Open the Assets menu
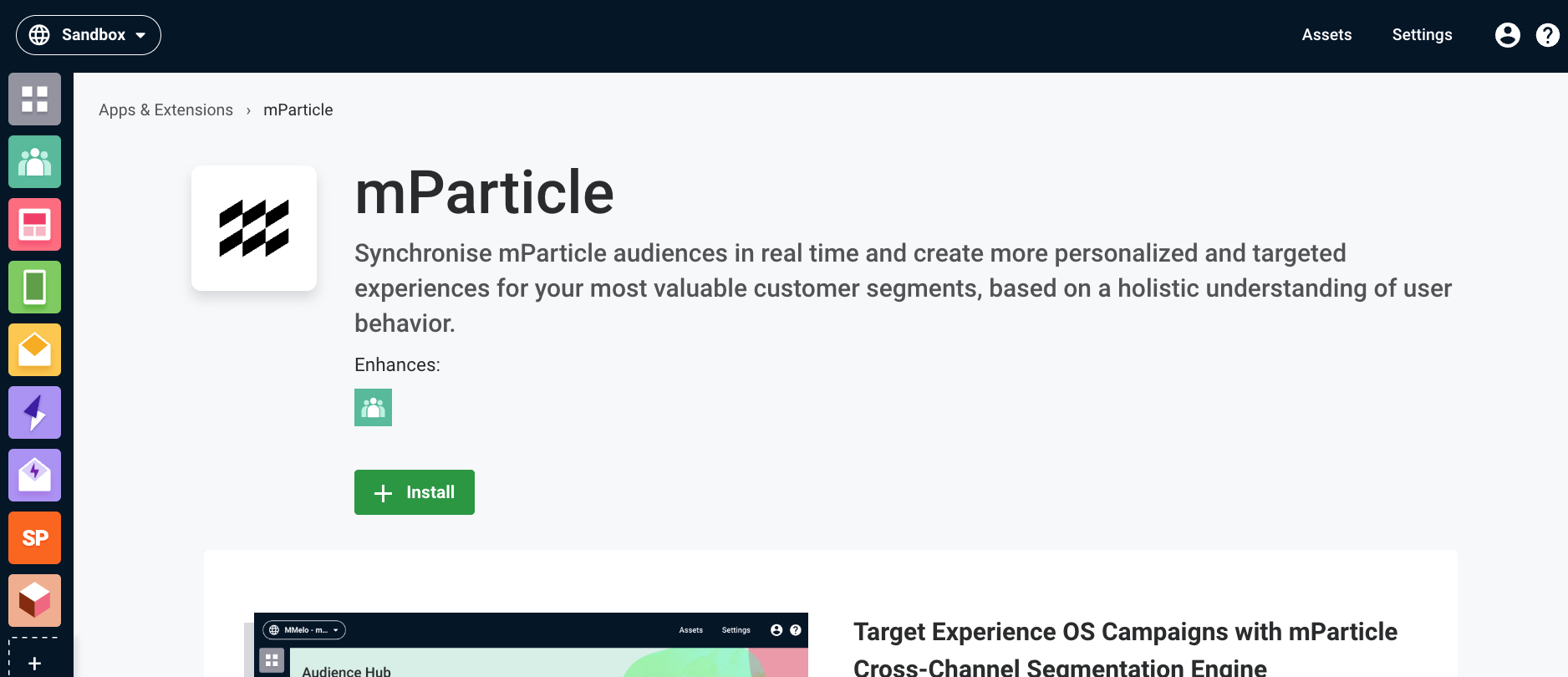The image size is (1568, 677). coord(1326,35)
